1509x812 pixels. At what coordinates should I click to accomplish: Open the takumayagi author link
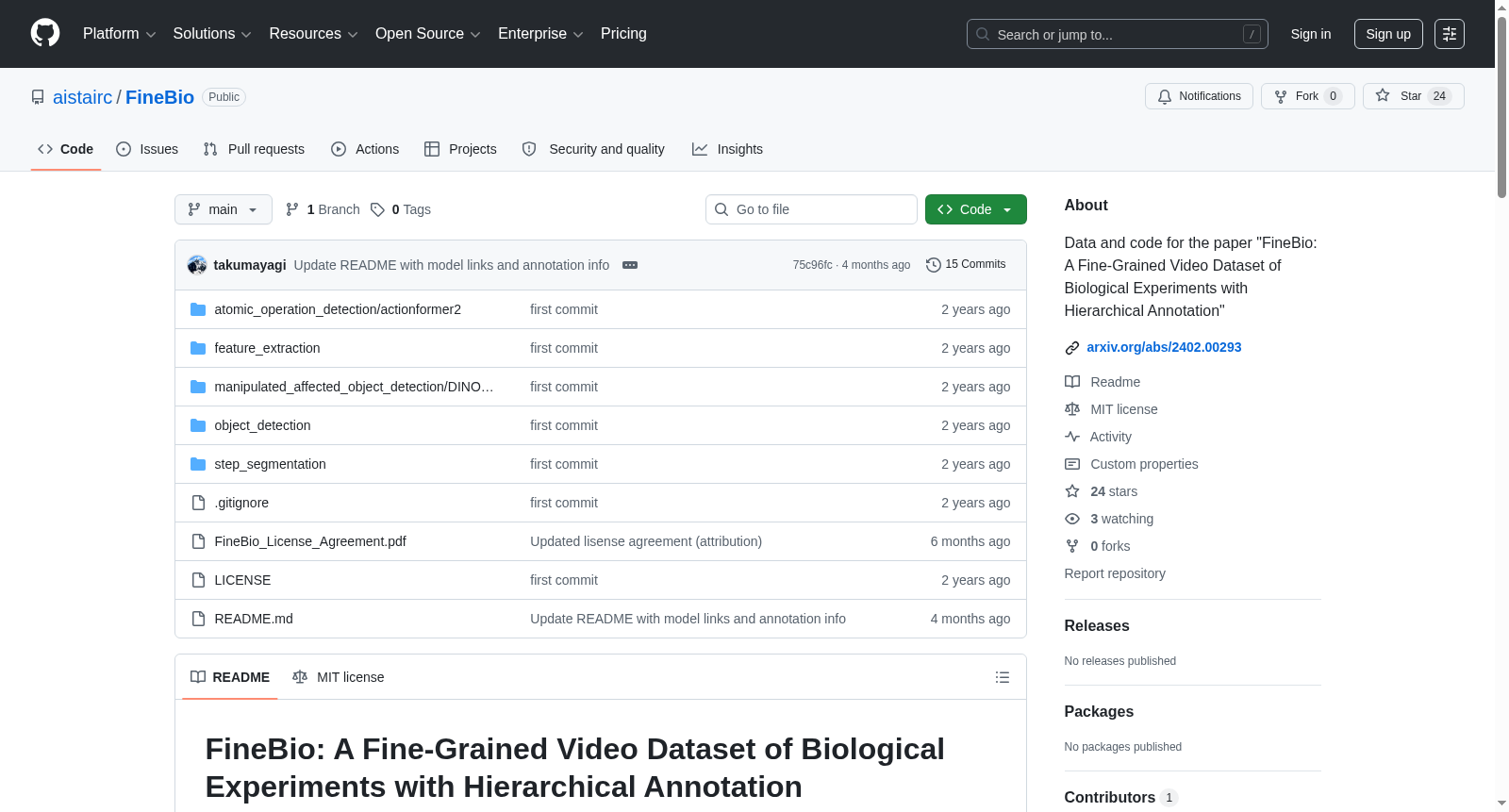click(250, 265)
